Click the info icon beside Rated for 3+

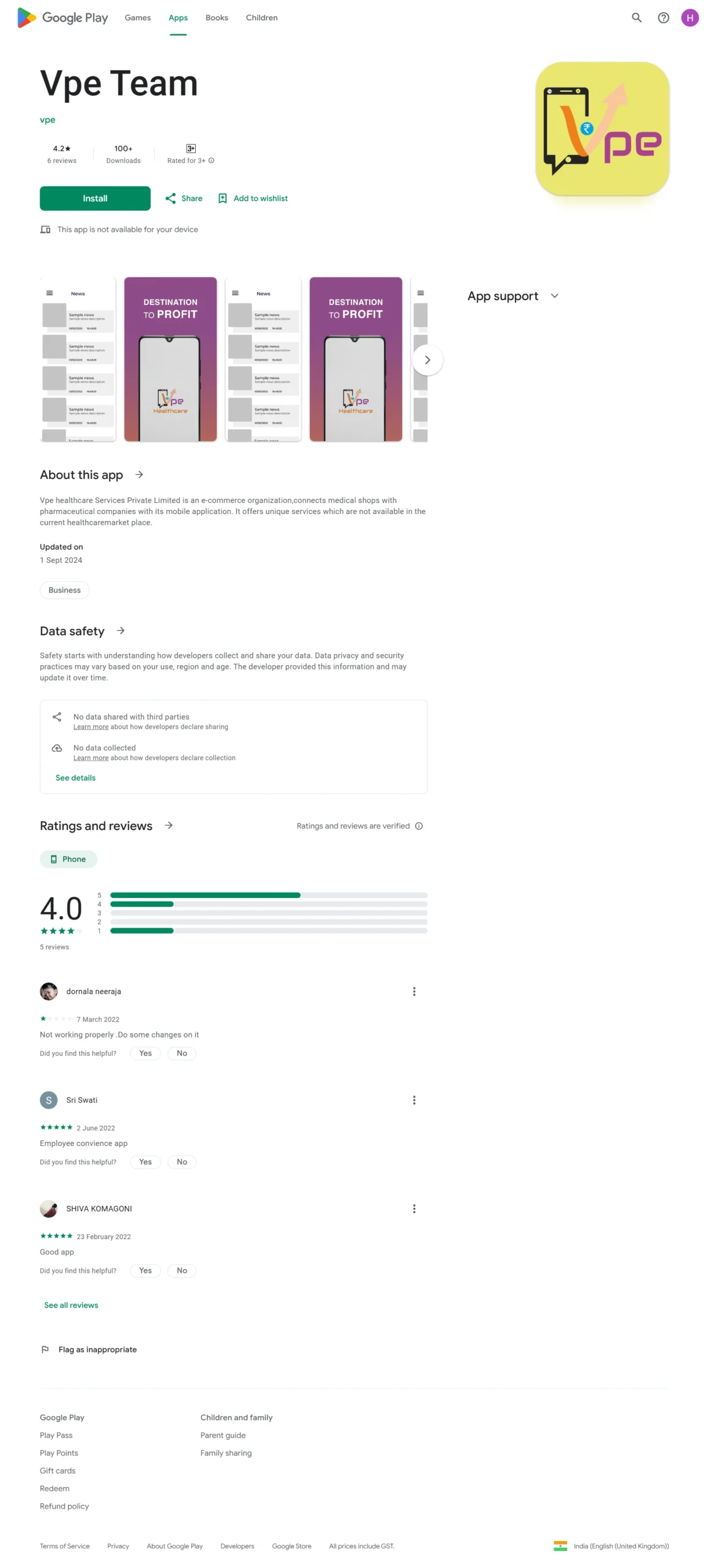[211, 160]
